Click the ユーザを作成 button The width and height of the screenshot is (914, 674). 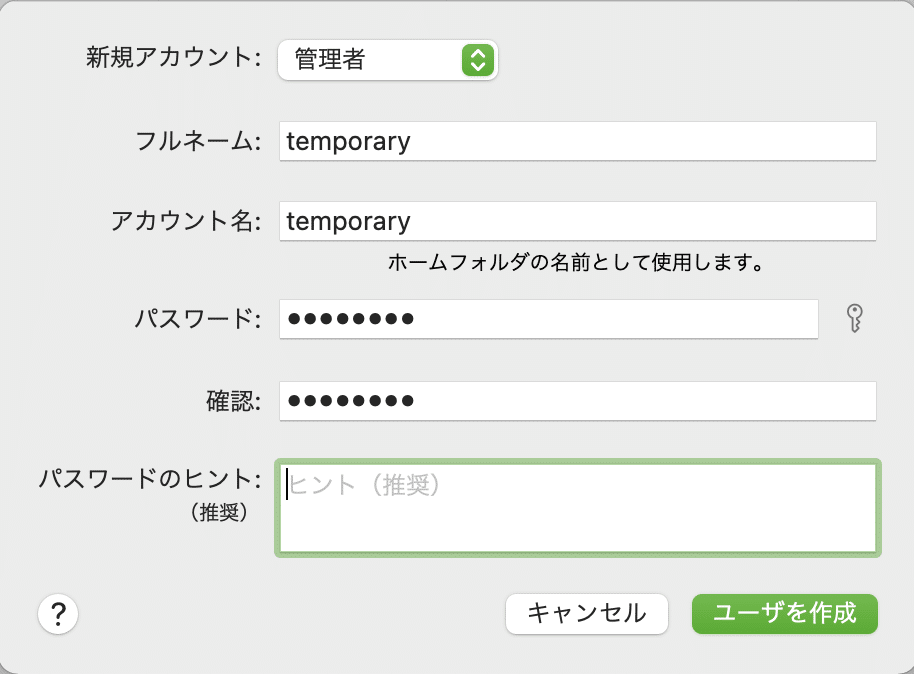[x=784, y=613]
